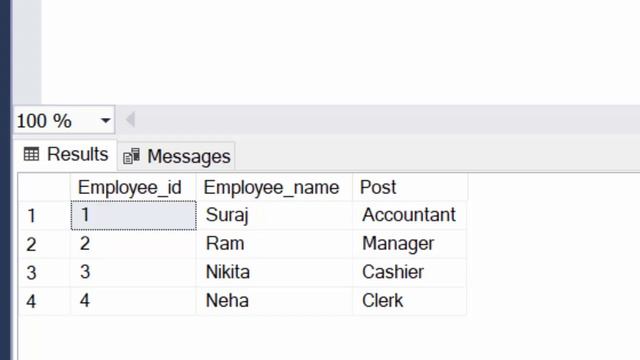Select the Accountant cell
This screenshot has width=640, height=360.
pyautogui.click(x=410, y=216)
